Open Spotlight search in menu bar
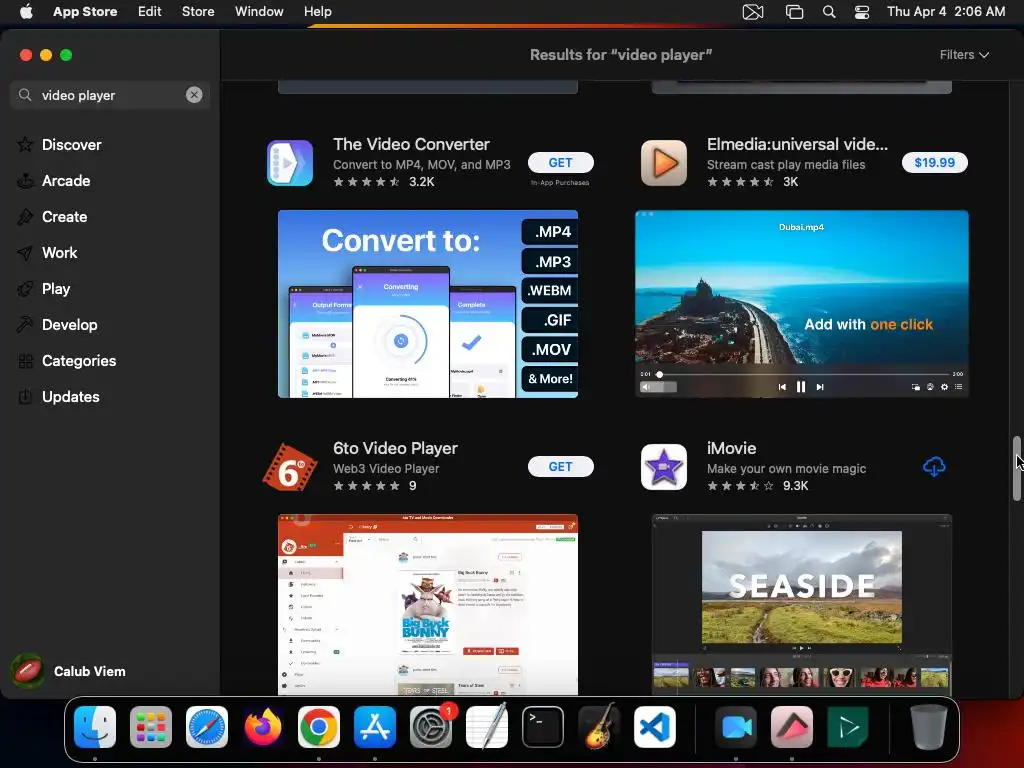The image size is (1024, 768). 829,12
